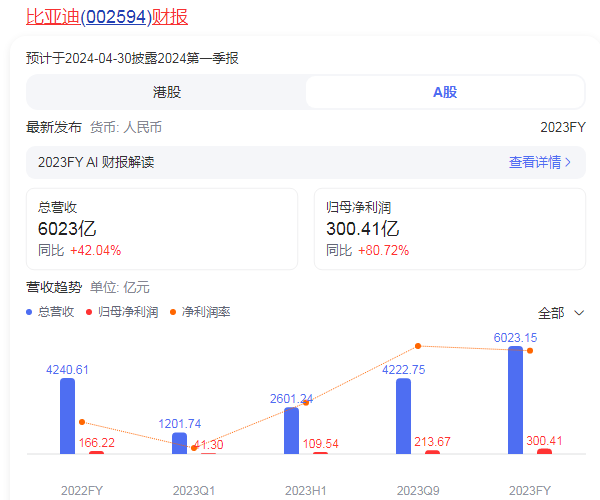Toggle the 总营收 legend series
The width and height of the screenshot is (600, 500).
[50, 312]
